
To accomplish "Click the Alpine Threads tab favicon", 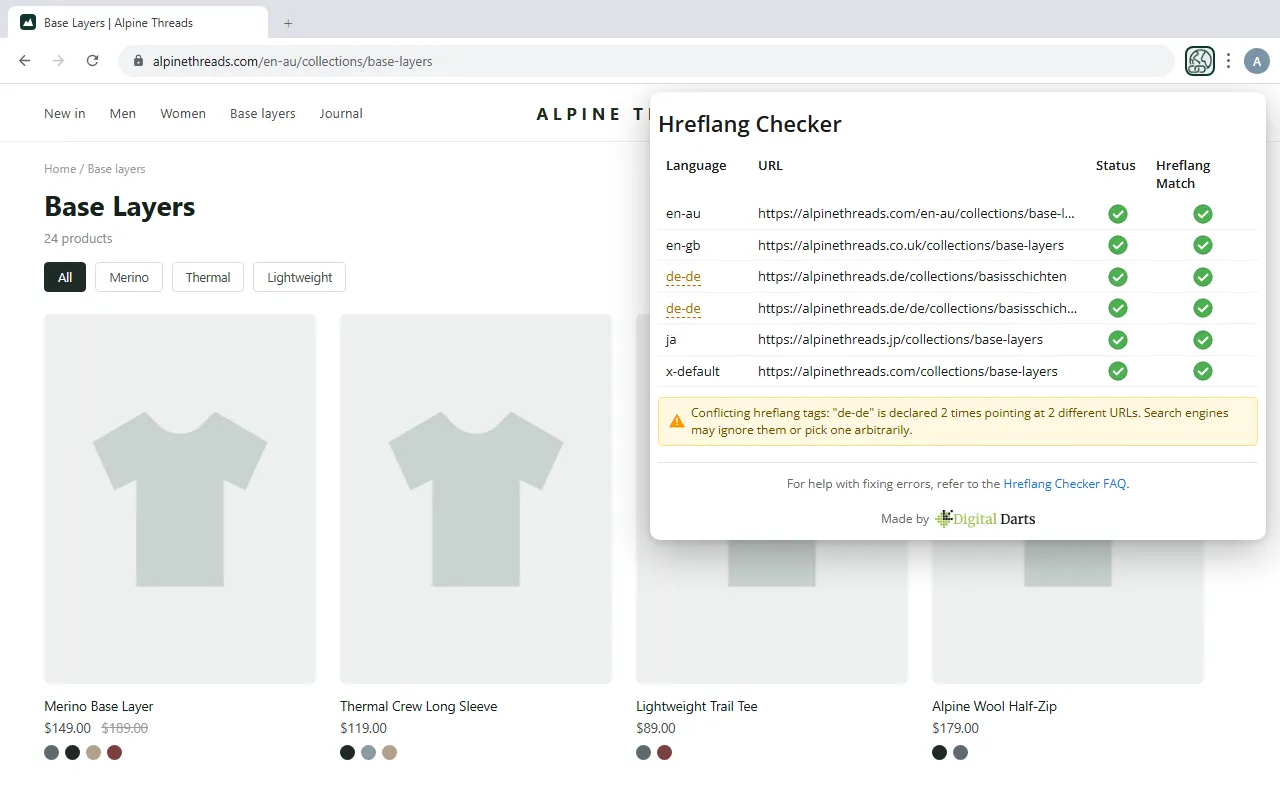I will 28,22.
